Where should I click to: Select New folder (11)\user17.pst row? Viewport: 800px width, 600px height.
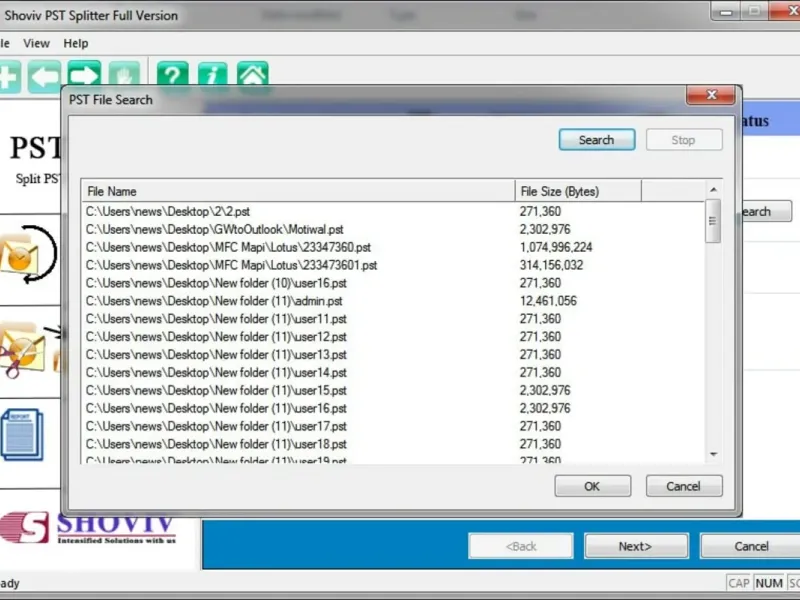pyautogui.click(x=393, y=426)
